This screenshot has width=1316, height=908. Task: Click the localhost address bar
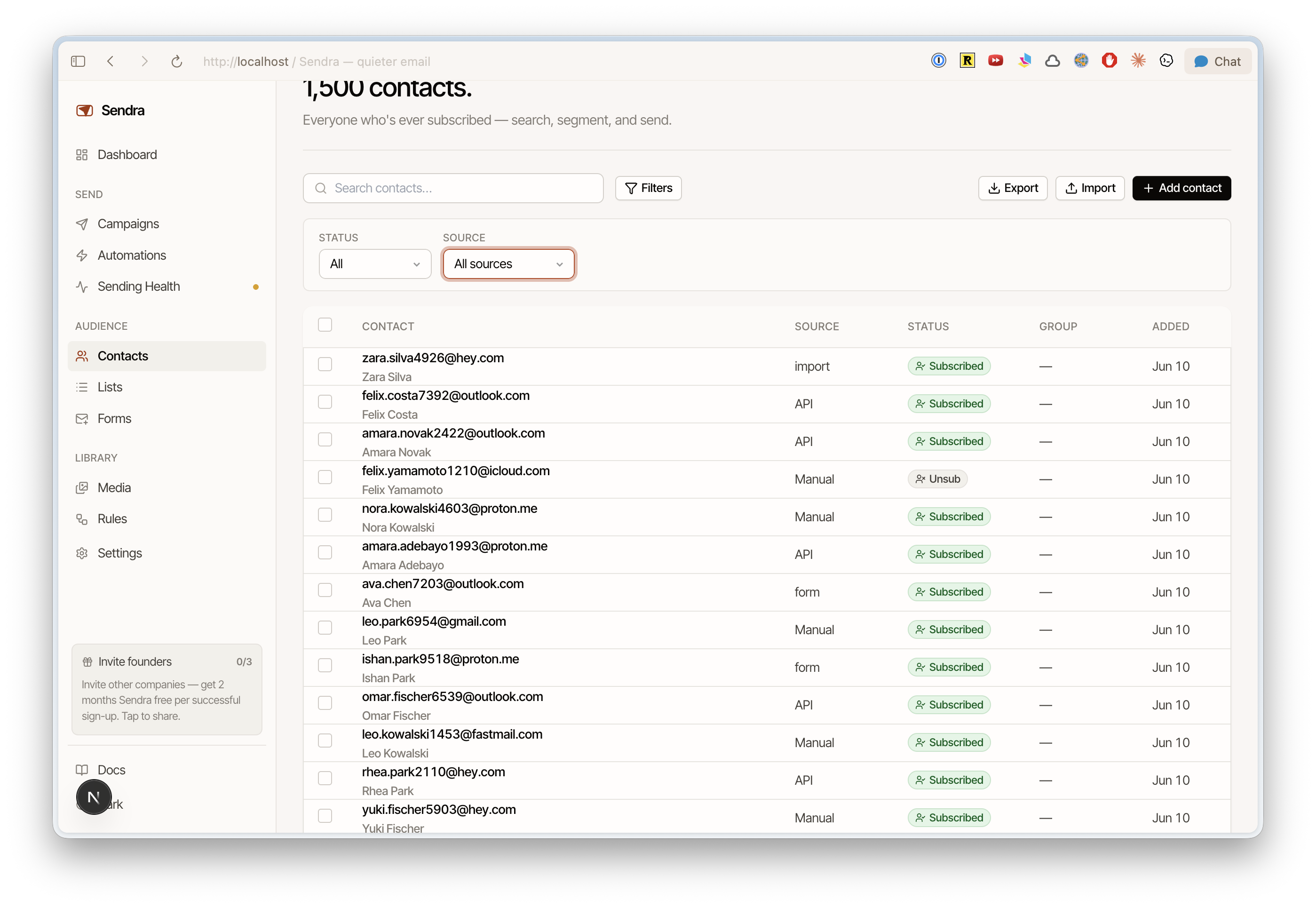tap(317, 62)
